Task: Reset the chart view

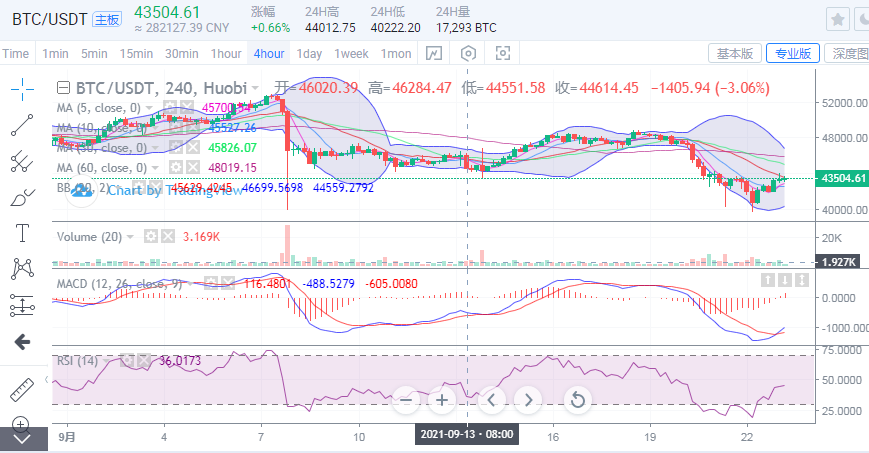Action: 577,401
